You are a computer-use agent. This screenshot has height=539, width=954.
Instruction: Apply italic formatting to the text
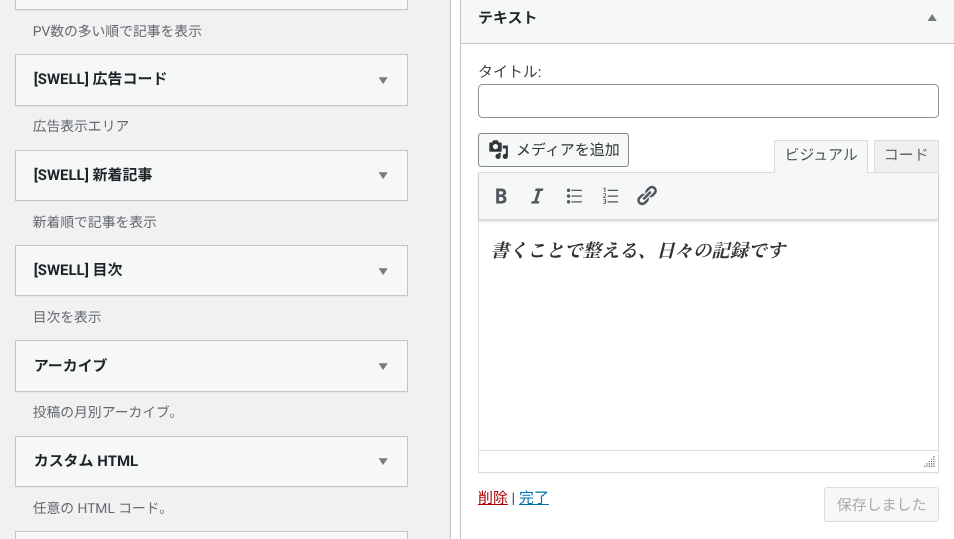point(537,196)
